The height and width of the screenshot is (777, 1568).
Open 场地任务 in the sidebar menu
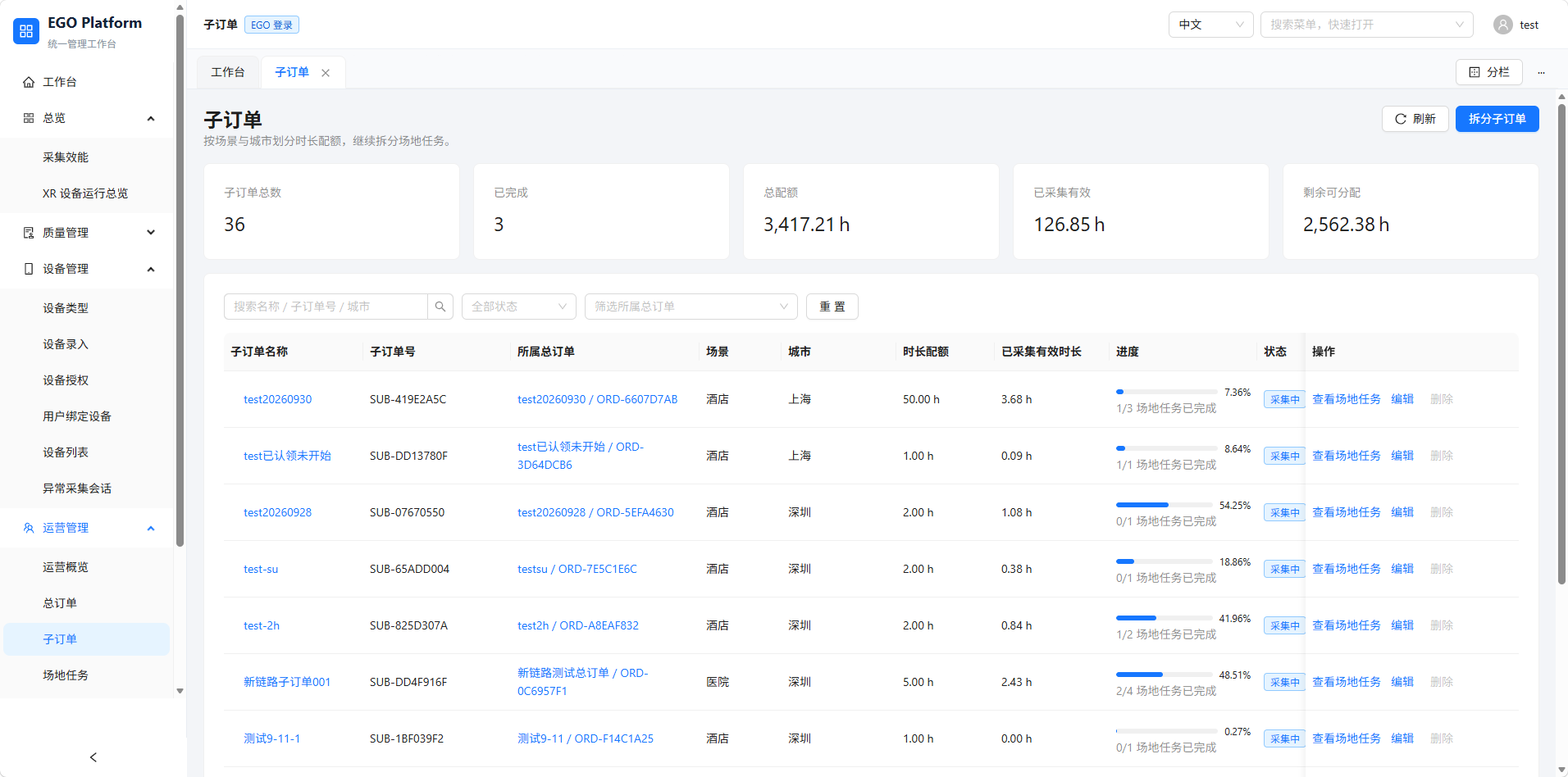[87, 675]
